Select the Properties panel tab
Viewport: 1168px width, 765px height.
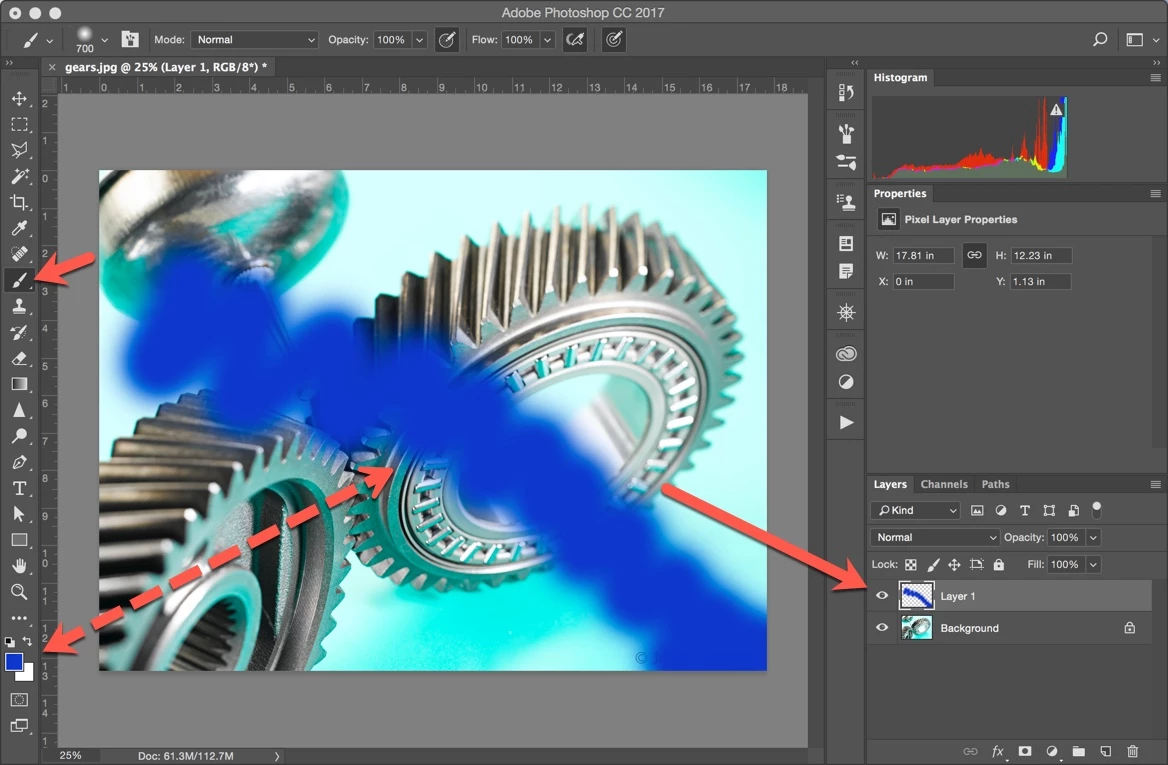coord(900,194)
